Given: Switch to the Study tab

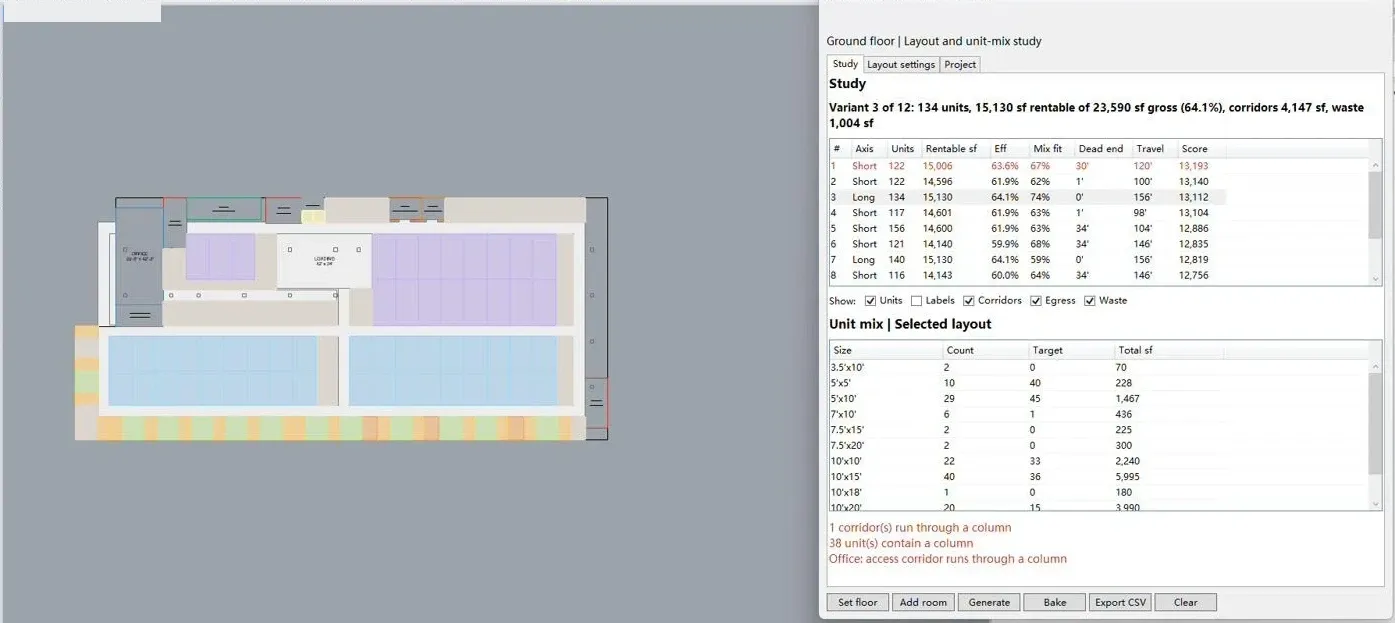Looking at the screenshot, I should coord(845,64).
